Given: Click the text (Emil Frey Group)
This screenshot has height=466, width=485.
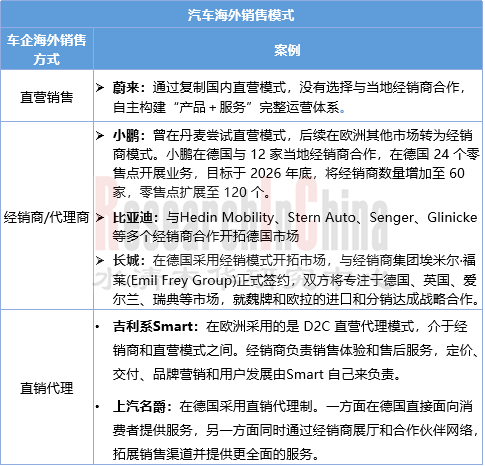Looking at the screenshot, I should [x=181, y=280].
